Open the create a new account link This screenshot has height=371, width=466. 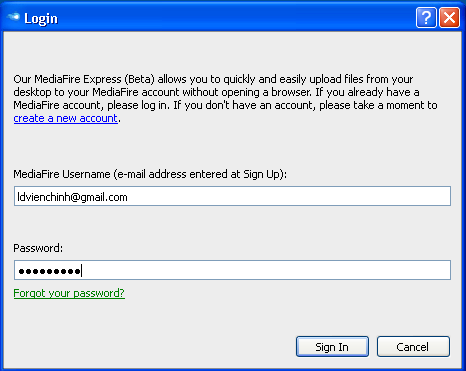66,118
